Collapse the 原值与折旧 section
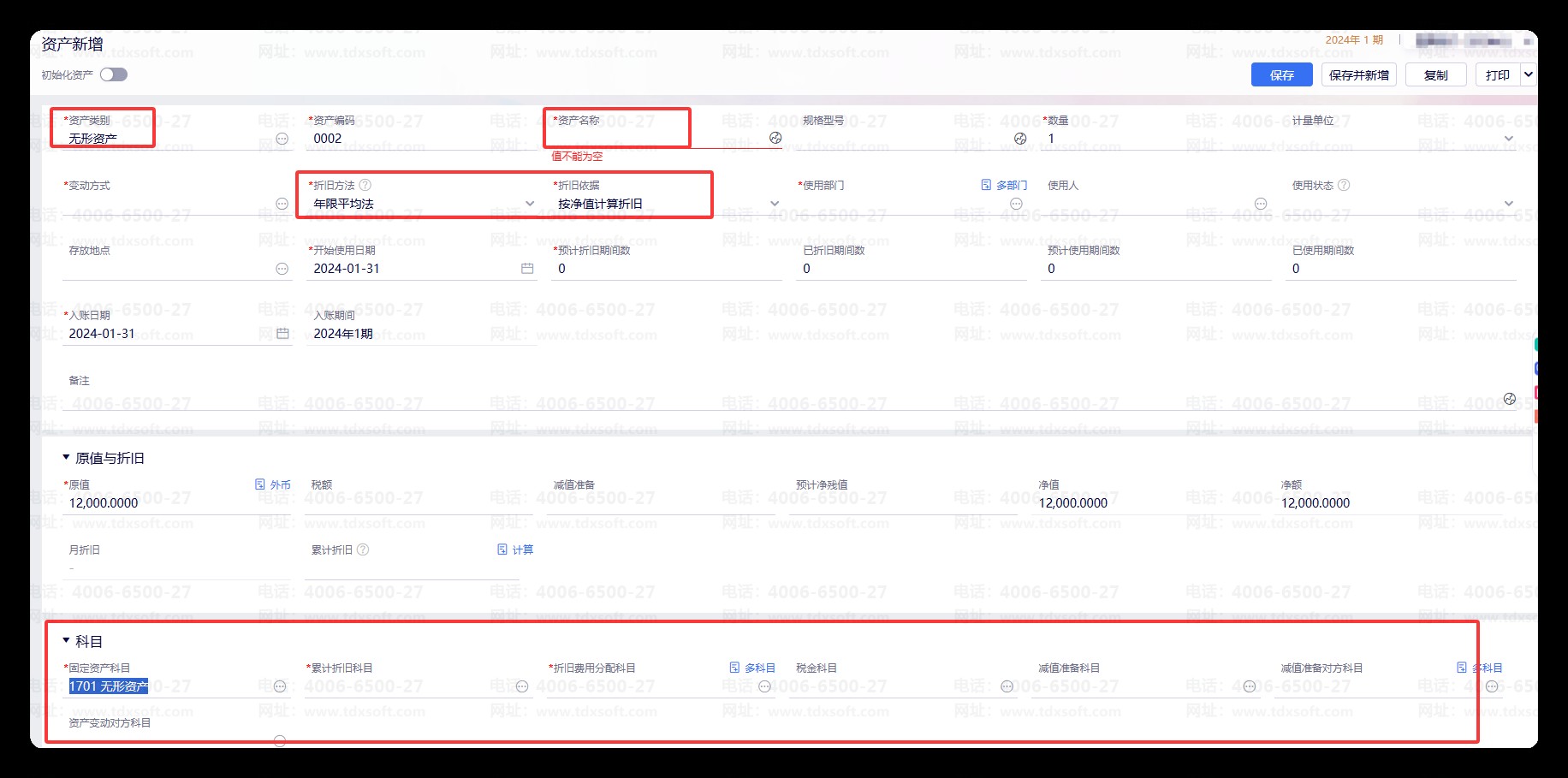 click(x=67, y=458)
